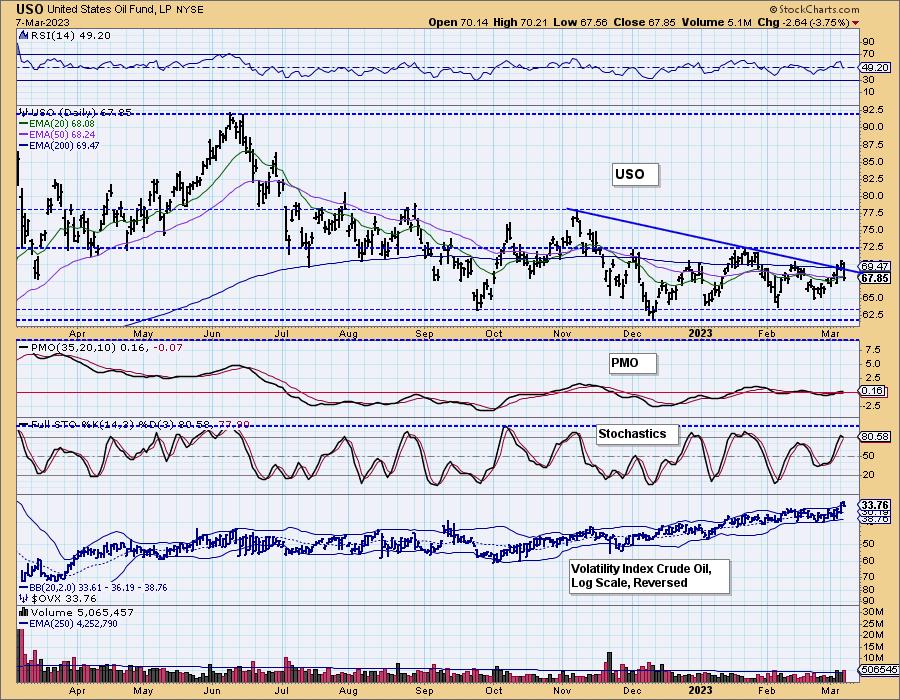Click the Chg -2.64 (-3.75%) readout

[804, 22]
